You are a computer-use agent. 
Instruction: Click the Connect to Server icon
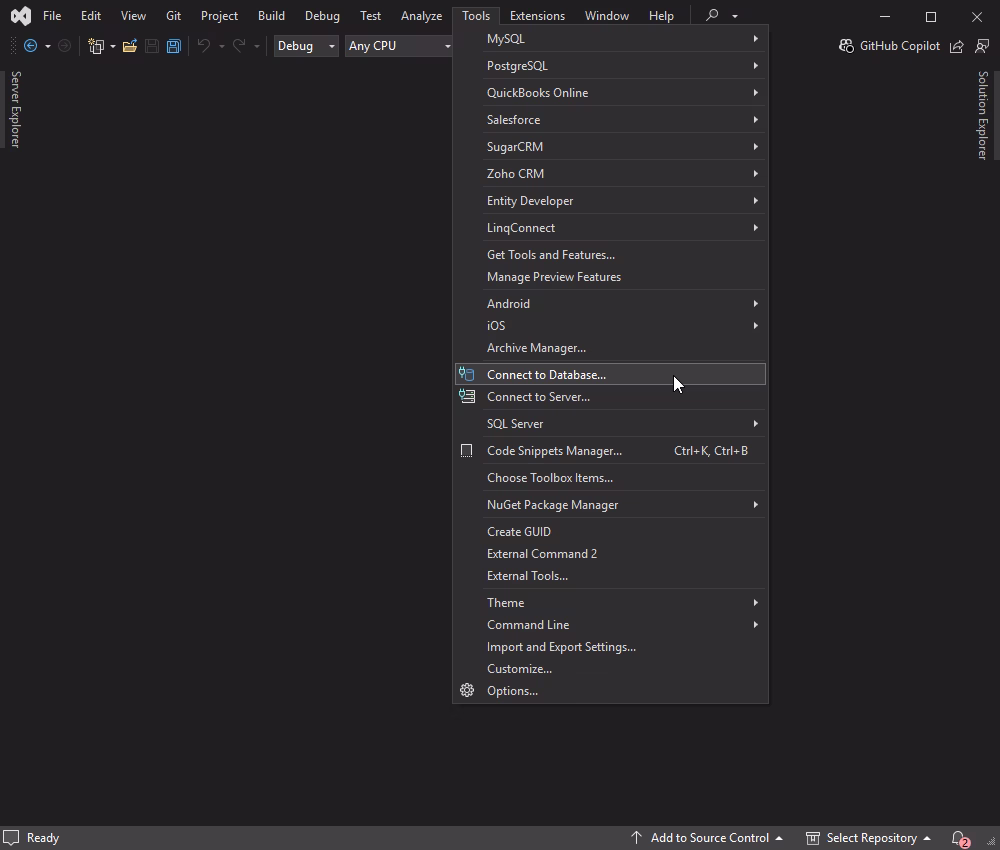tap(467, 397)
